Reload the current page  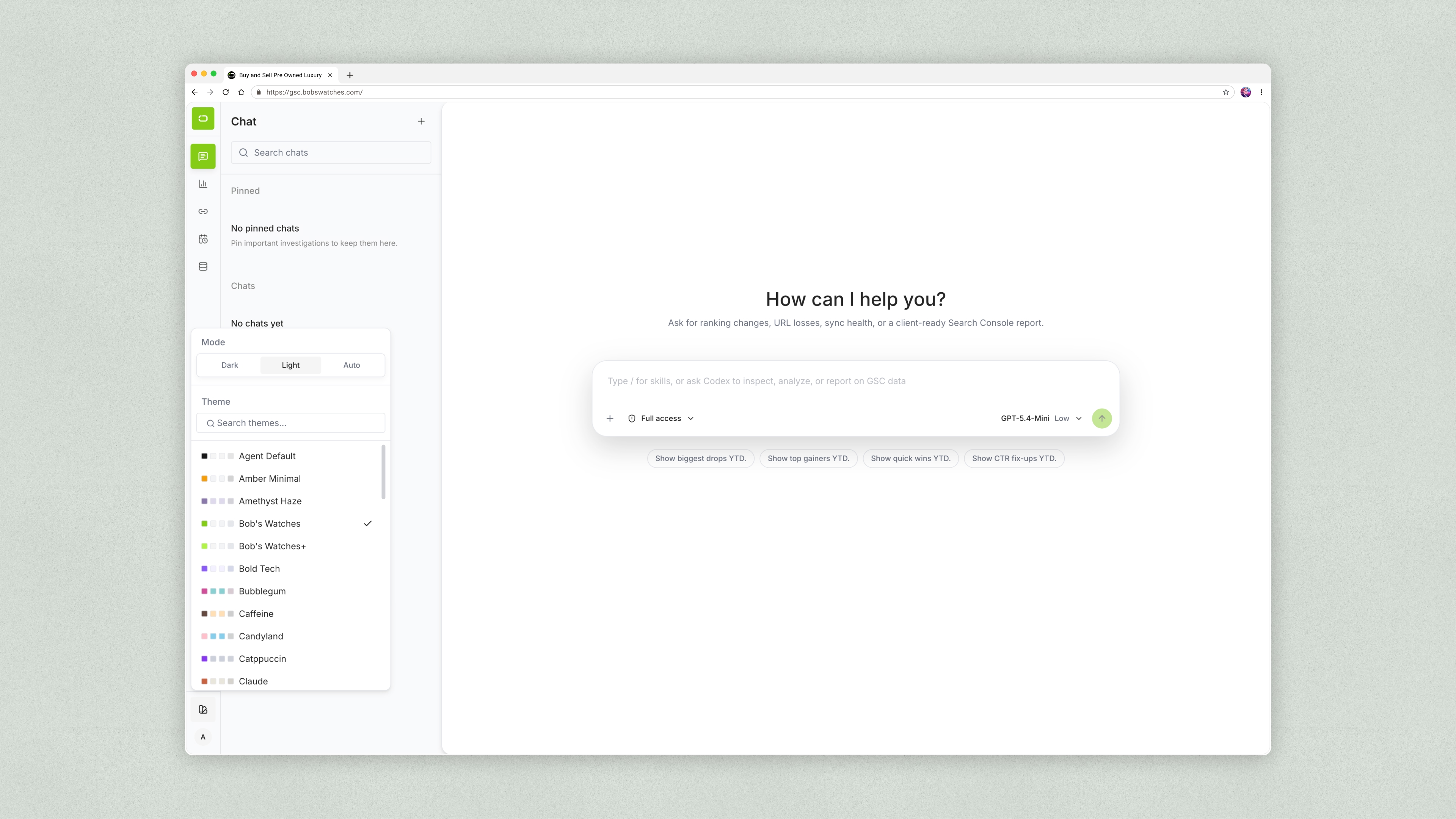click(226, 92)
